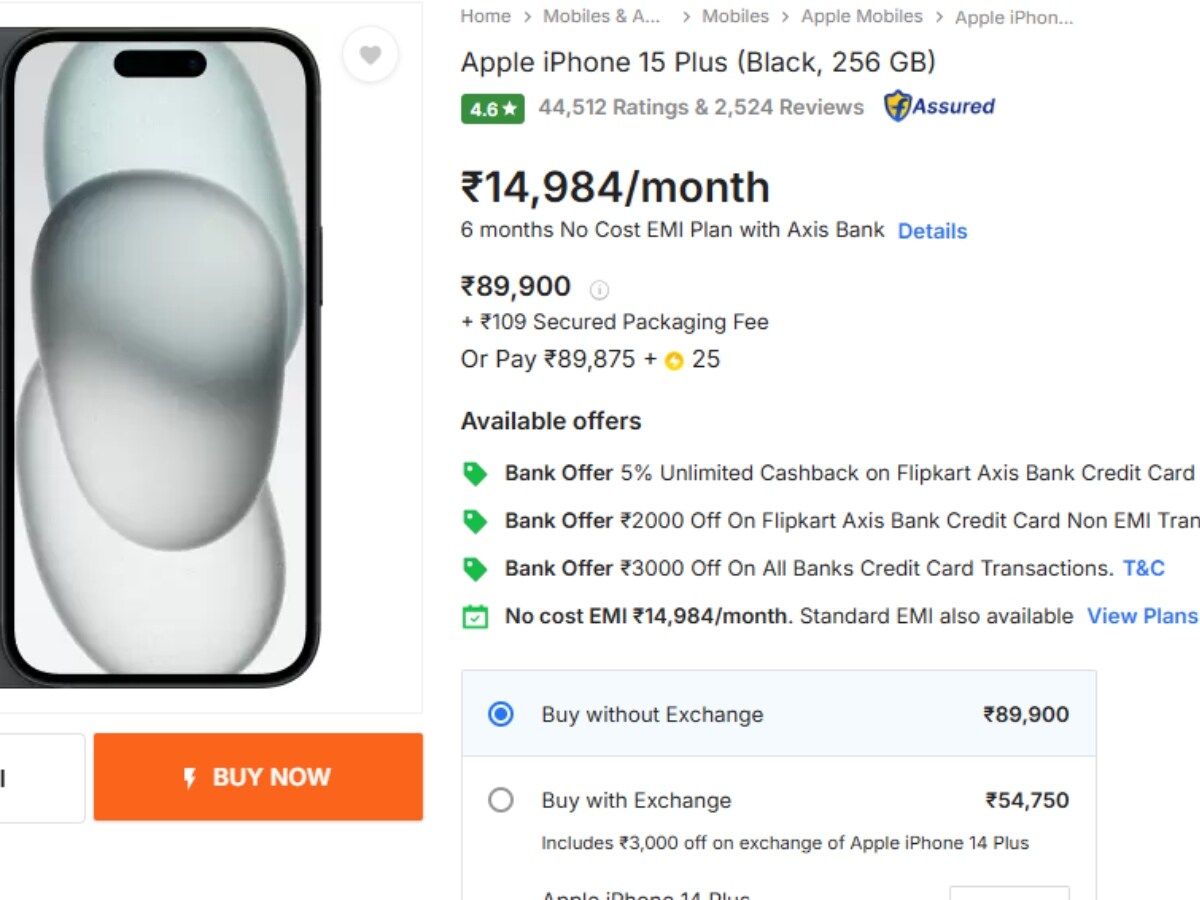The width and height of the screenshot is (1200, 900).
Task: Select Buy with Exchange radio option
Action: point(501,800)
